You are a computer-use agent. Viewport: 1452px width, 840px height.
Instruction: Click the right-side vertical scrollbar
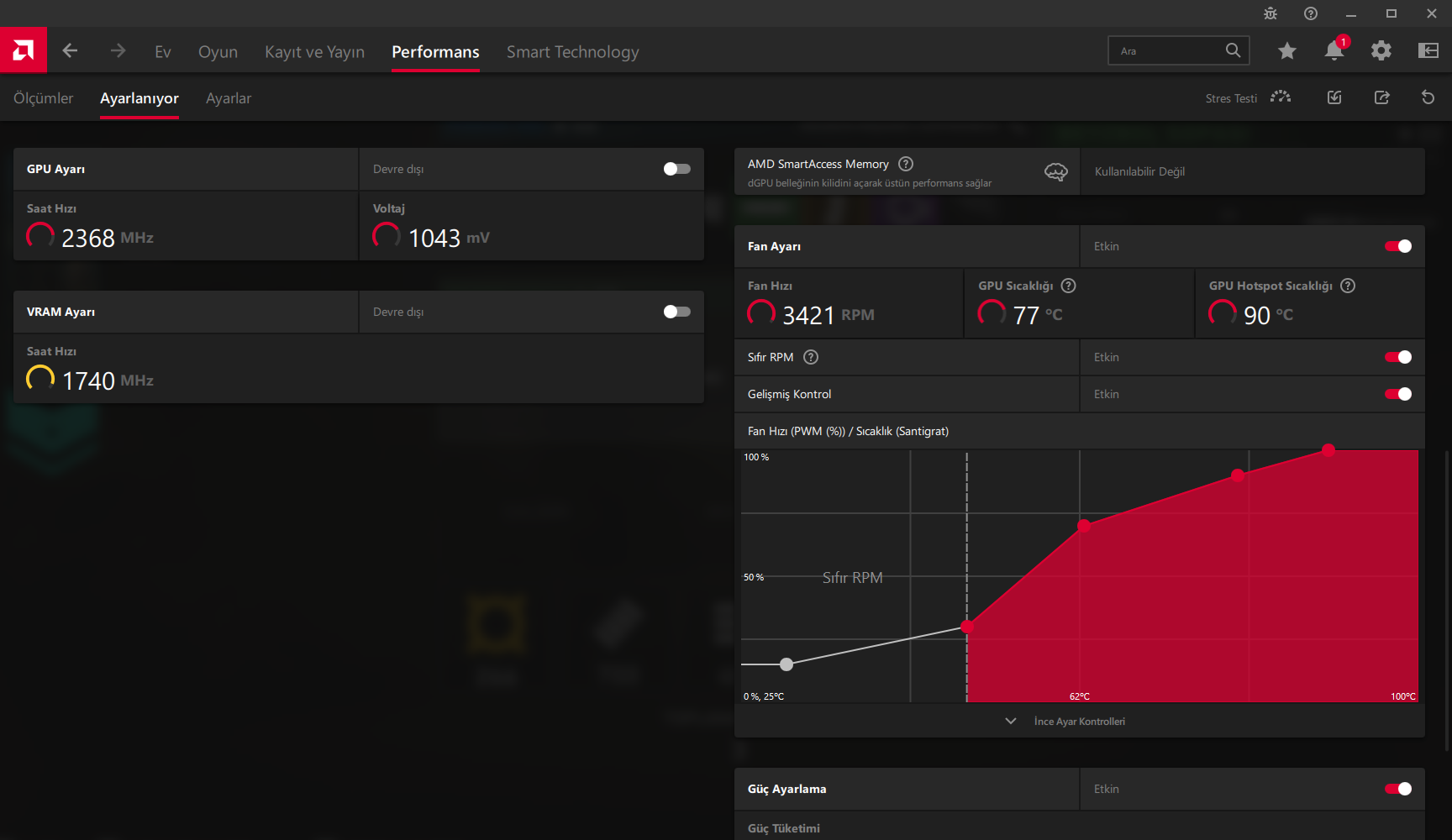pyautogui.click(x=1447, y=600)
